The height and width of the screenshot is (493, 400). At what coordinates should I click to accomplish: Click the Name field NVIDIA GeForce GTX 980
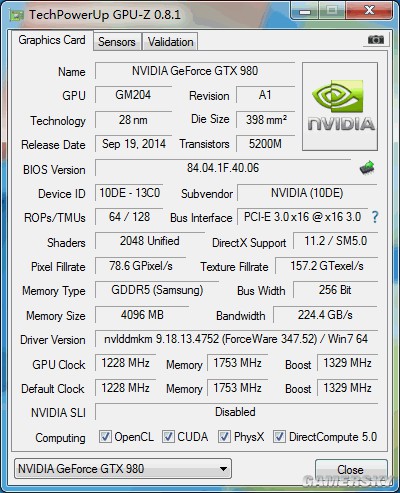coord(195,71)
